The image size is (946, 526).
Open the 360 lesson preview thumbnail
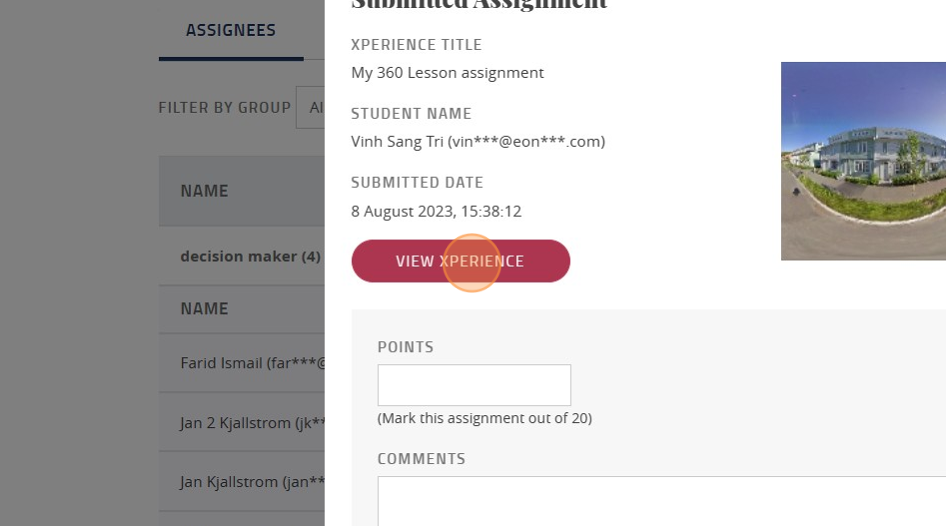[863, 161]
